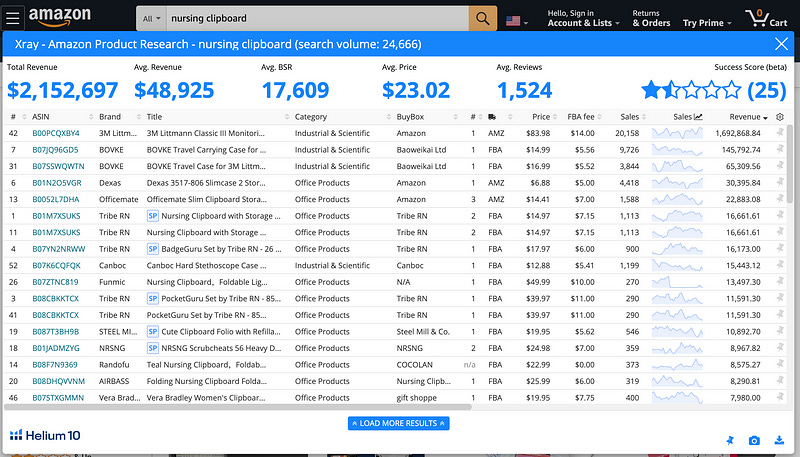This screenshot has height=457, width=800.
Task: Open table column settings gear
Action: [x=780, y=117]
